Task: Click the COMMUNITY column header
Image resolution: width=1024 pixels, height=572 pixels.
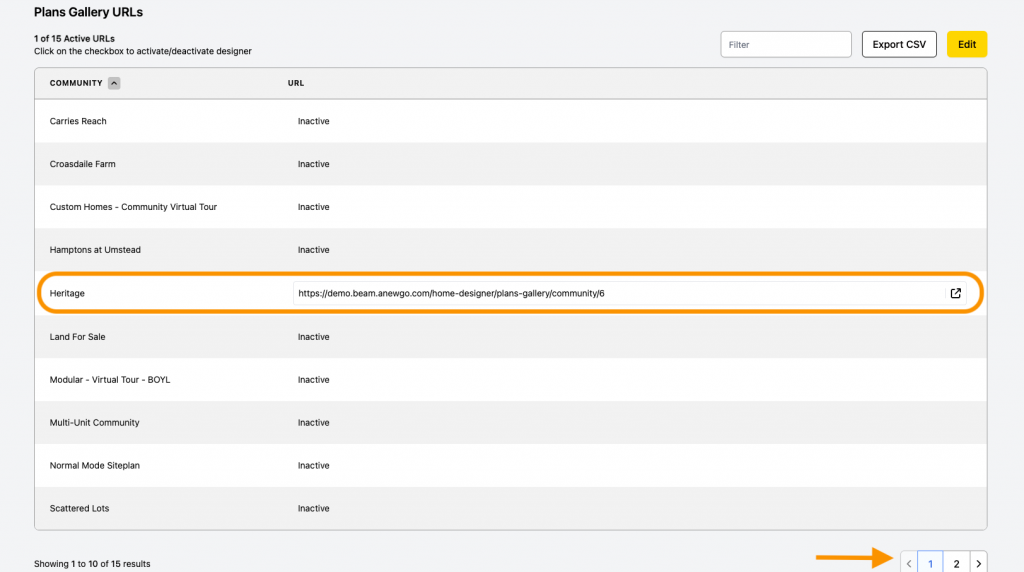Action: pyautogui.click(x=76, y=83)
